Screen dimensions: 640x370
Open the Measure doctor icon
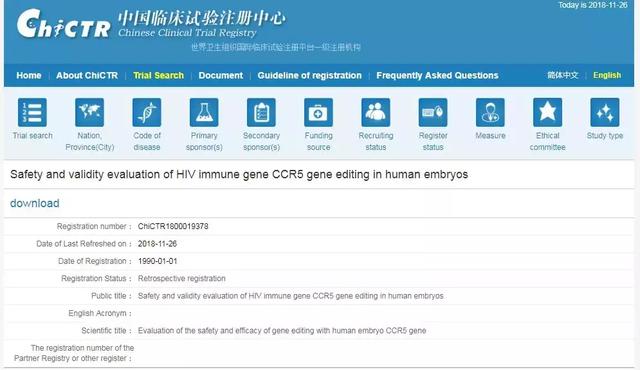(490, 112)
